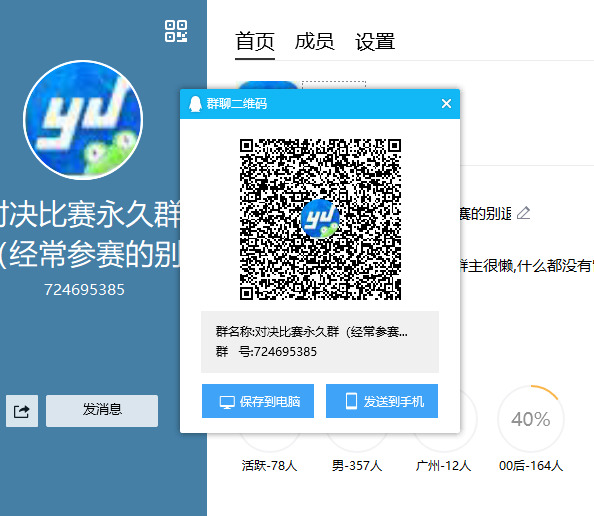Switch to the 首页 tab

255,42
